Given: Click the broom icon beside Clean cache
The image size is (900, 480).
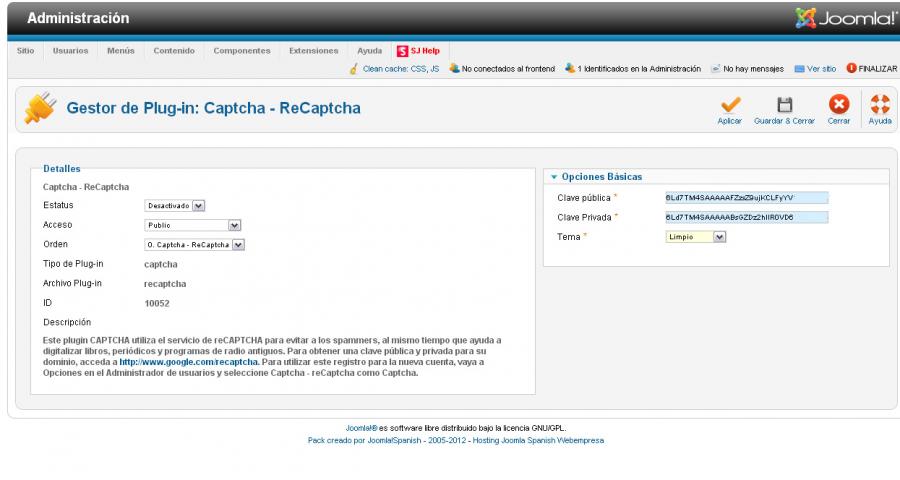Looking at the screenshot, I should pos(354,69).
